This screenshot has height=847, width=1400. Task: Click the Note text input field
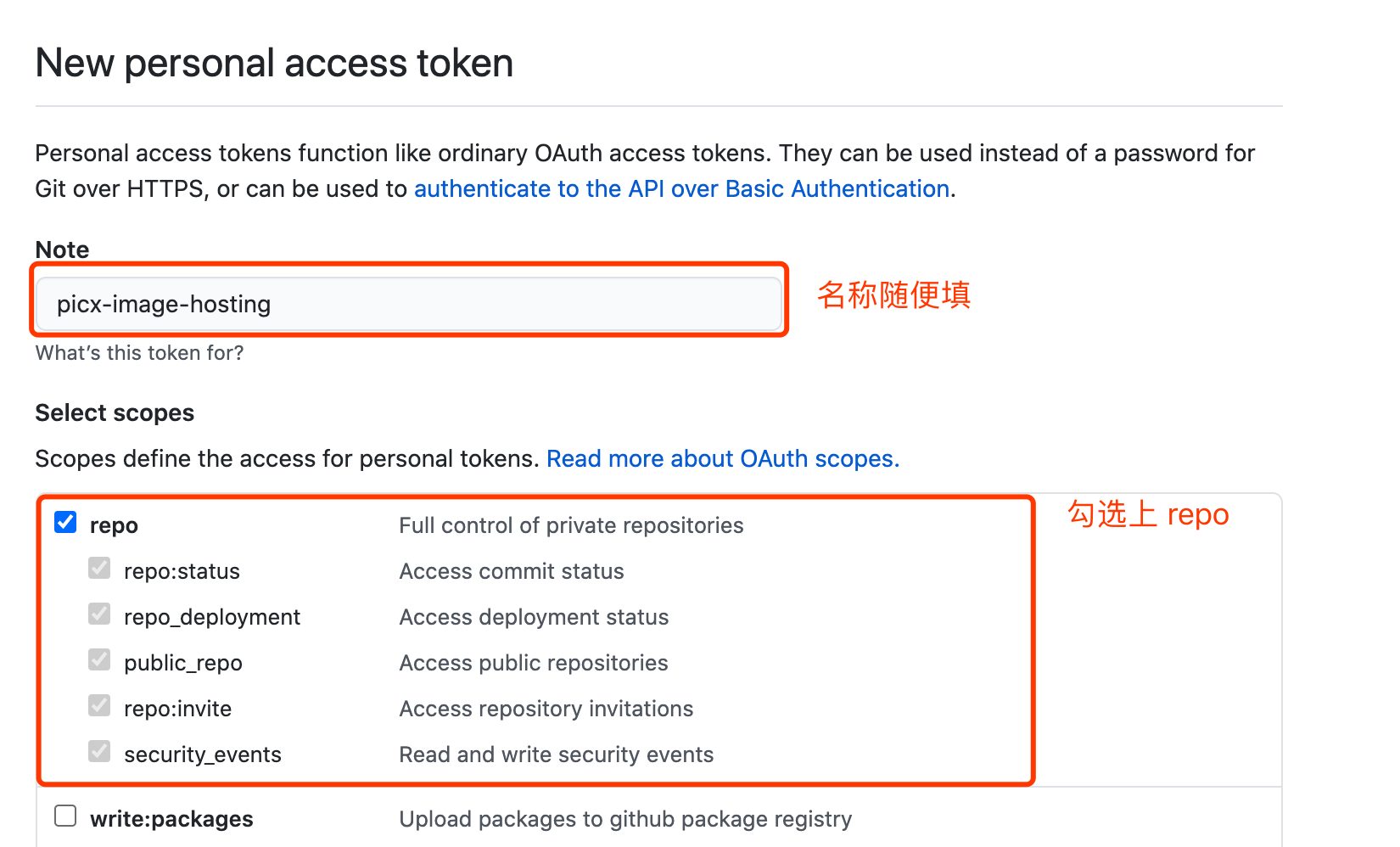(407, 304)
